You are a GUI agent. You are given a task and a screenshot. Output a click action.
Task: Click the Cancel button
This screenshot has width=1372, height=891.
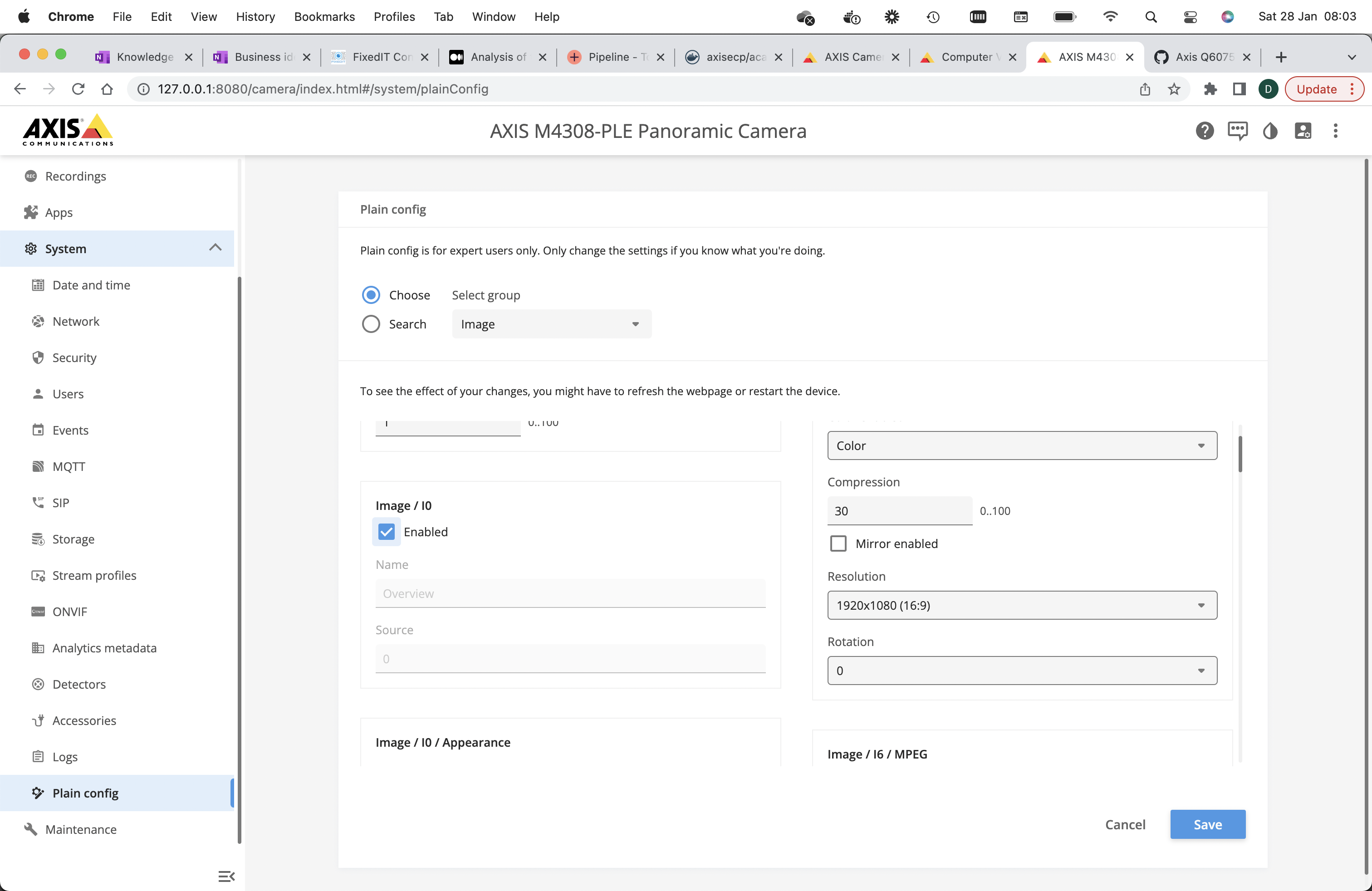tap(1125, 824)
